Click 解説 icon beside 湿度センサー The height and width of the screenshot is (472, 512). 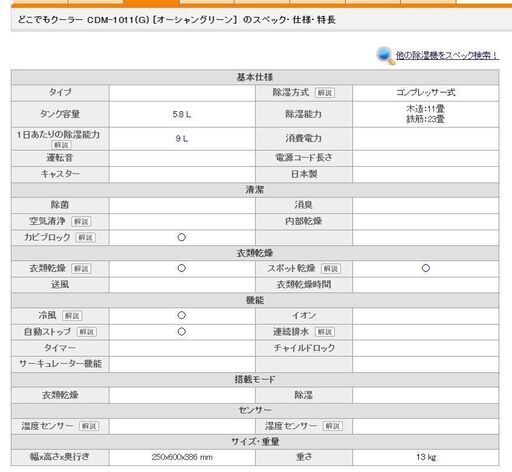[x=333, y=426]
